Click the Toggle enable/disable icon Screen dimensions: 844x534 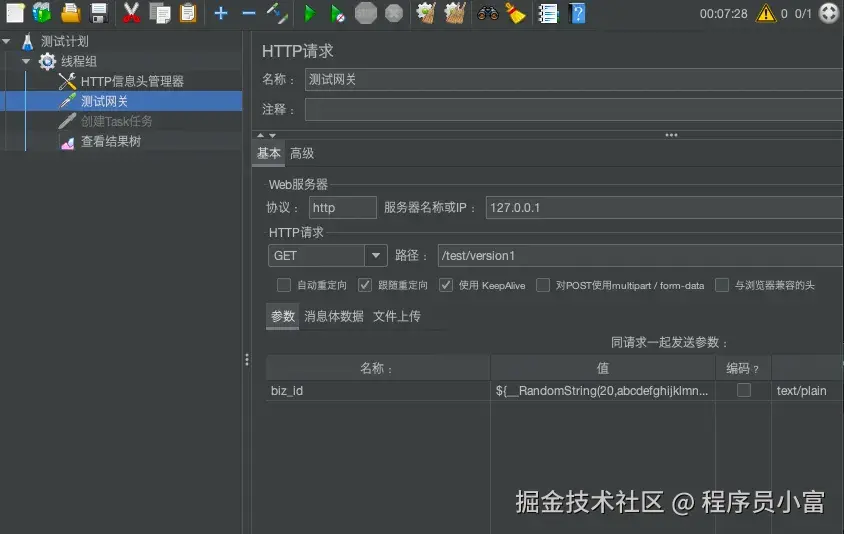click(277, 13)
